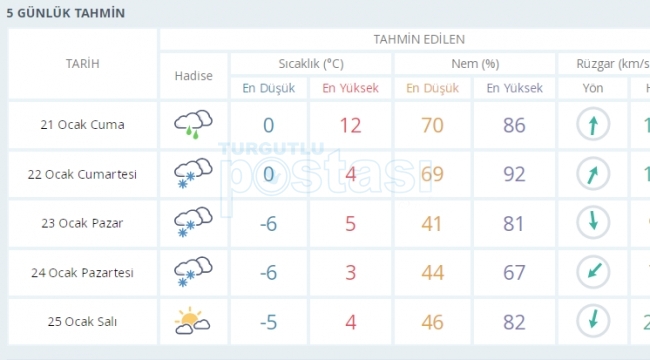
Task: Click the wind direction arrow for 24 Ocak Pazartesi
Action: 593,272
